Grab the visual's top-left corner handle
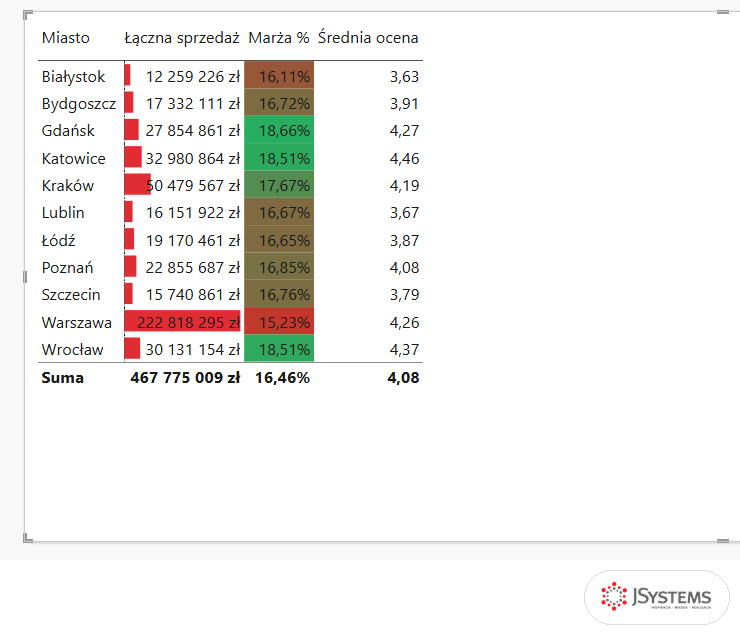This screenshot has width=740, height=635. [x=27, y=15]
